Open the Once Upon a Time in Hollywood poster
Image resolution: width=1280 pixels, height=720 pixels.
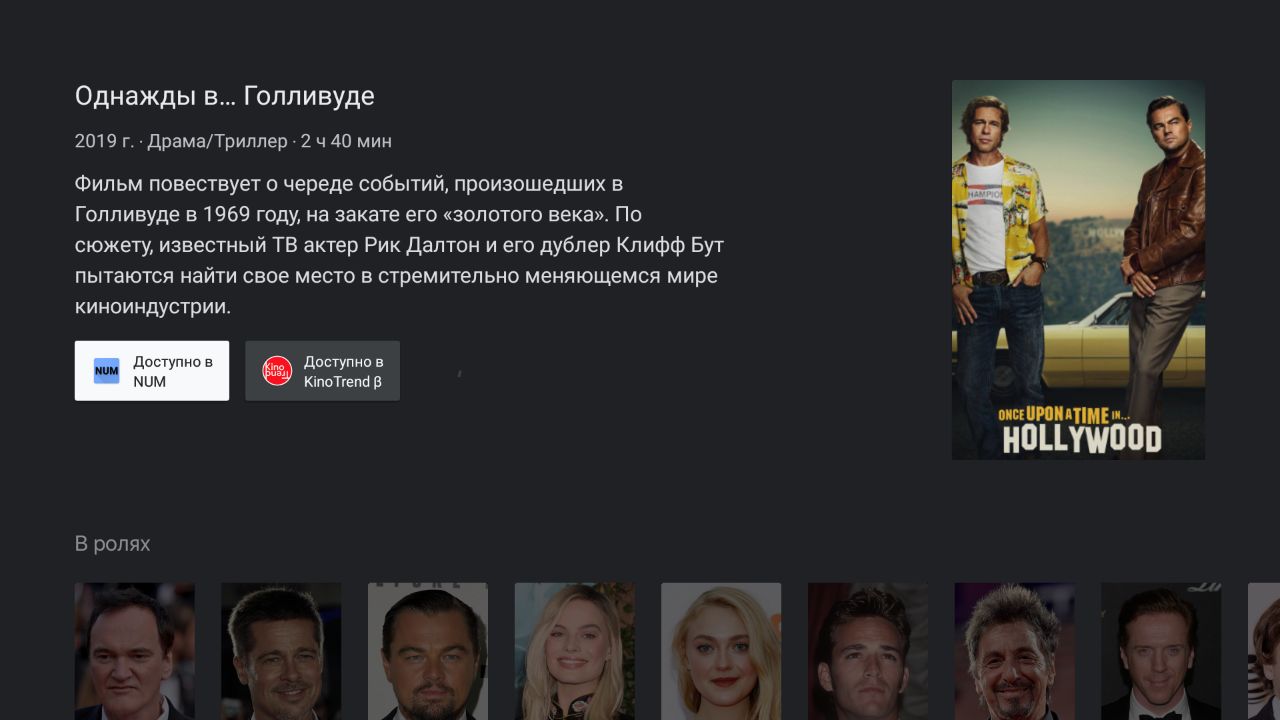(x=1078, y=270)
